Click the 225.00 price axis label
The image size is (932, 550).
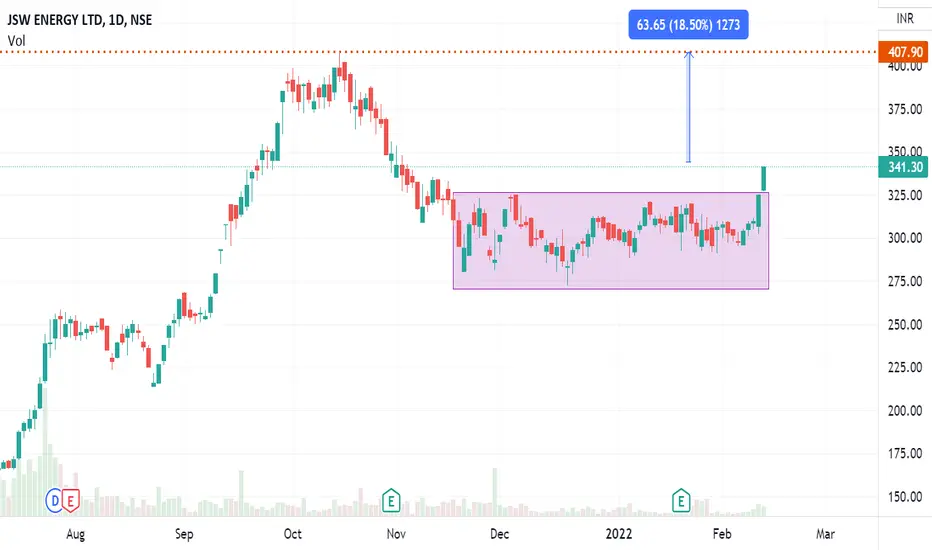[x=905, y=367]
